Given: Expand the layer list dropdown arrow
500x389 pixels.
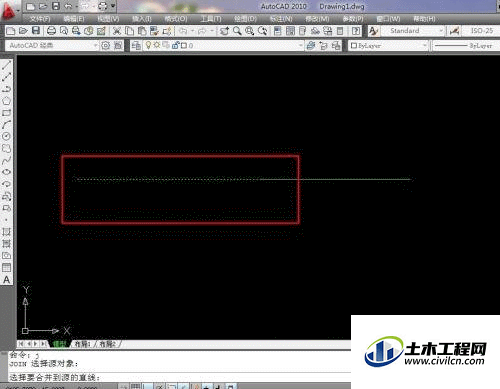Looking at the screenshot, I should (x=300, y=45).
